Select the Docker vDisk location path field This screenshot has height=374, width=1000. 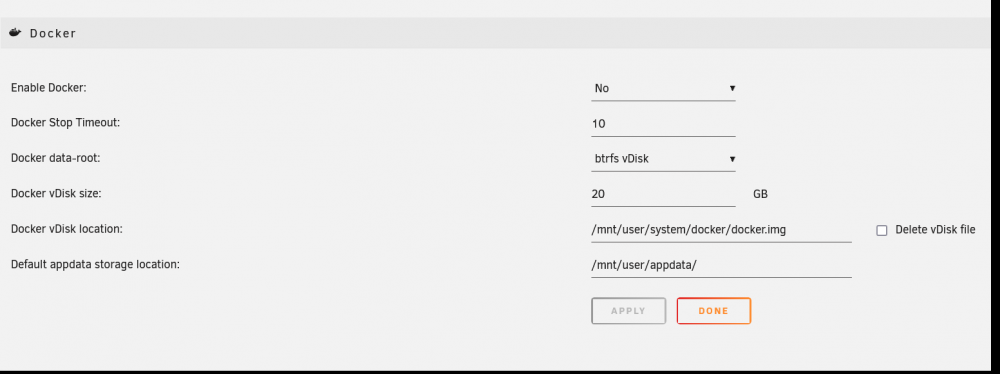coord(721,230)
